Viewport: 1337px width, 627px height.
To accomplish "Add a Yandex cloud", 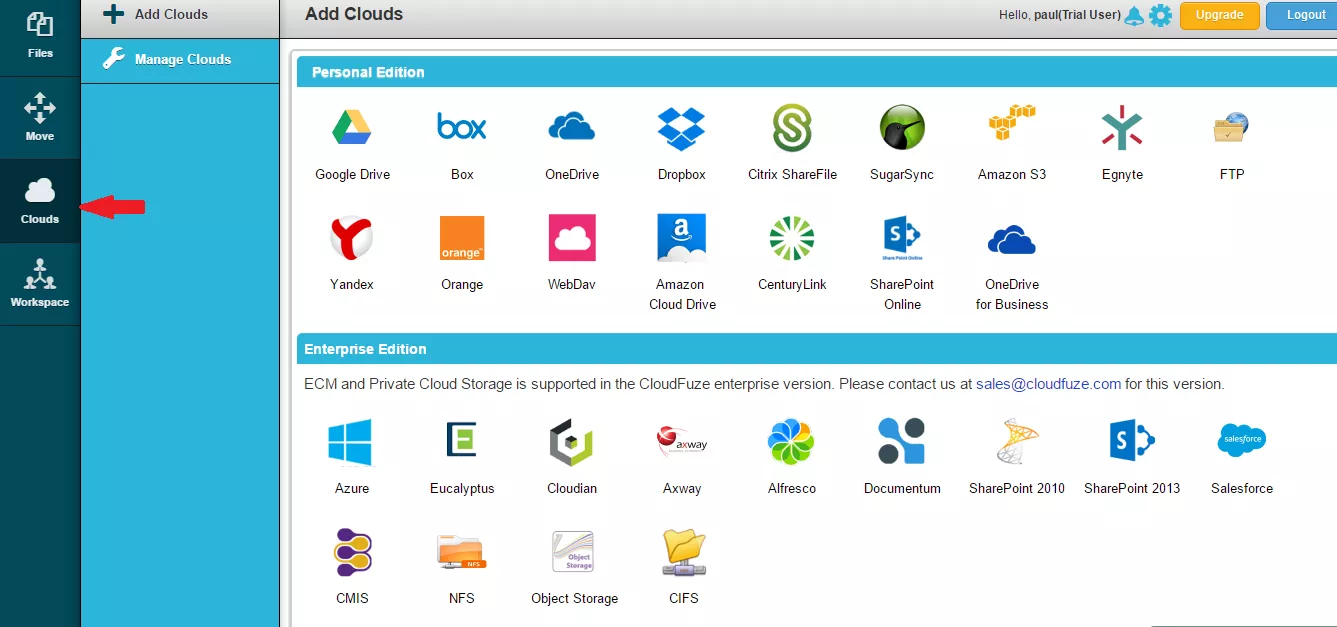I will click(x=352, y=238).
